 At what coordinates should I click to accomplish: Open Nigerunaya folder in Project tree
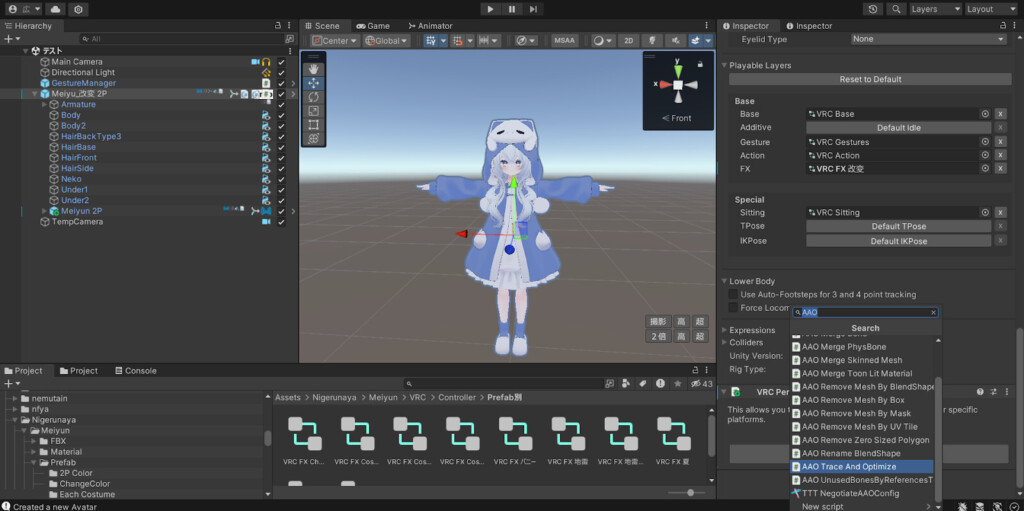click(x=54, y=420)
